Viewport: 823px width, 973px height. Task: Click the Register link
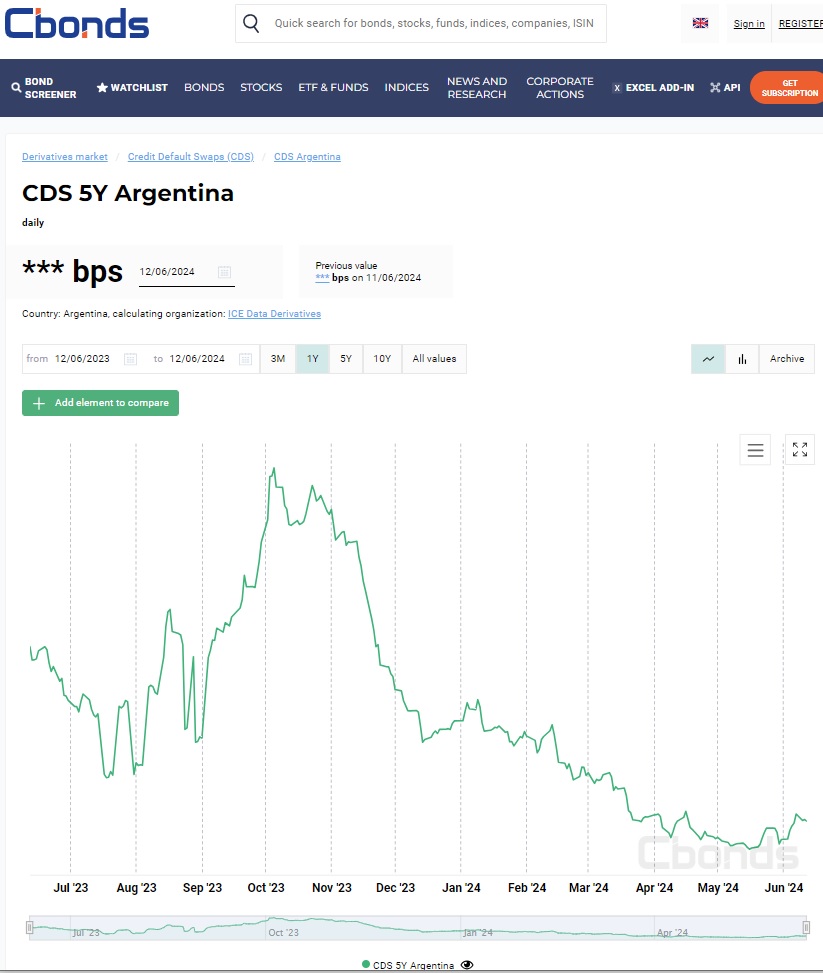(801, 24)
